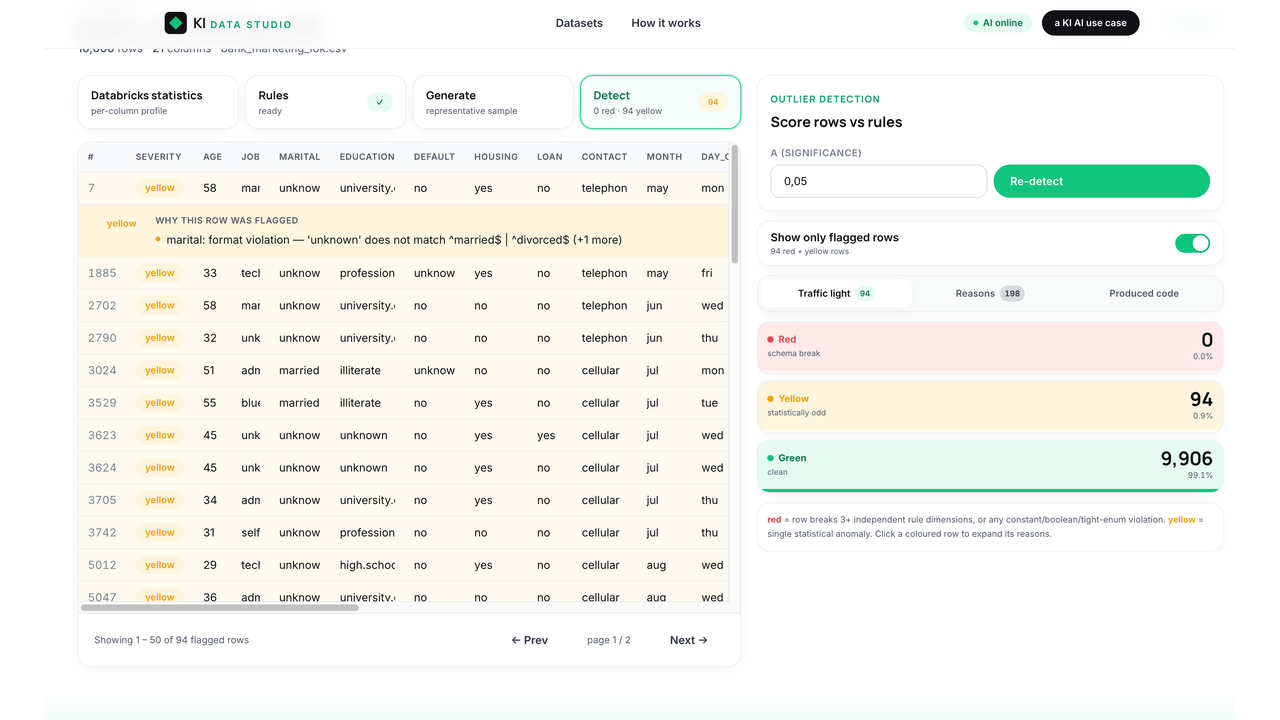1280x720 pixels.
Task: Open the How it works page
Action: click(666, 23)
